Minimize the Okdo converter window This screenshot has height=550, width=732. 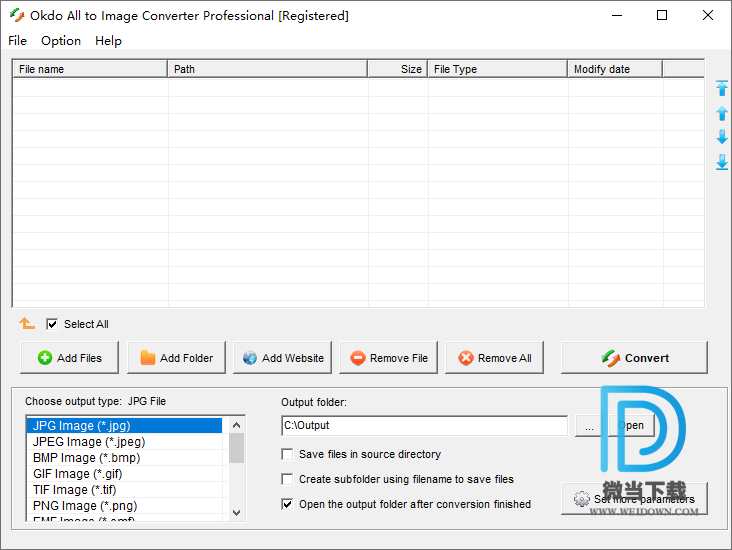coord(617,15)
